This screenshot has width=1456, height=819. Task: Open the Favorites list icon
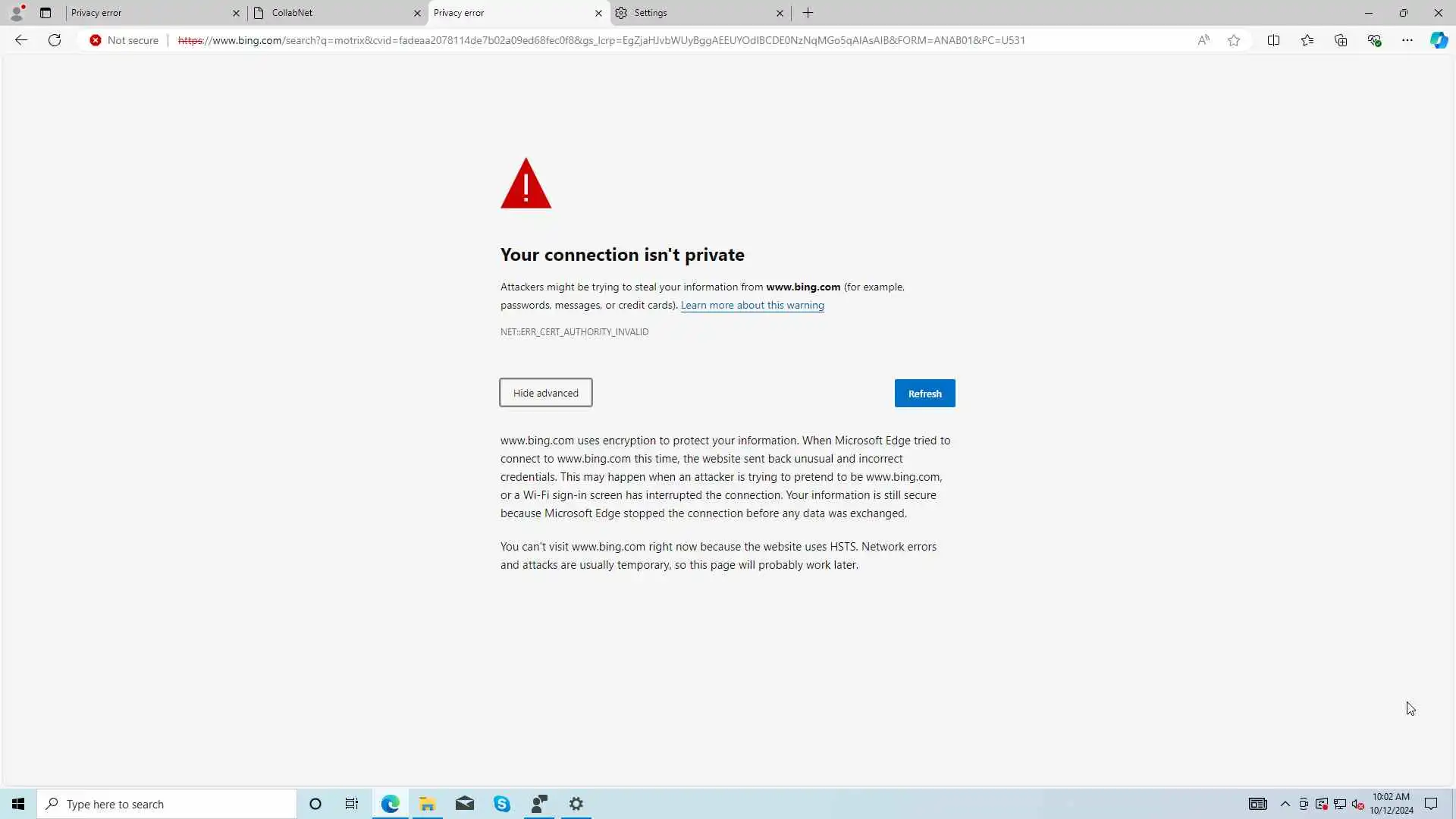point(1307,40)
